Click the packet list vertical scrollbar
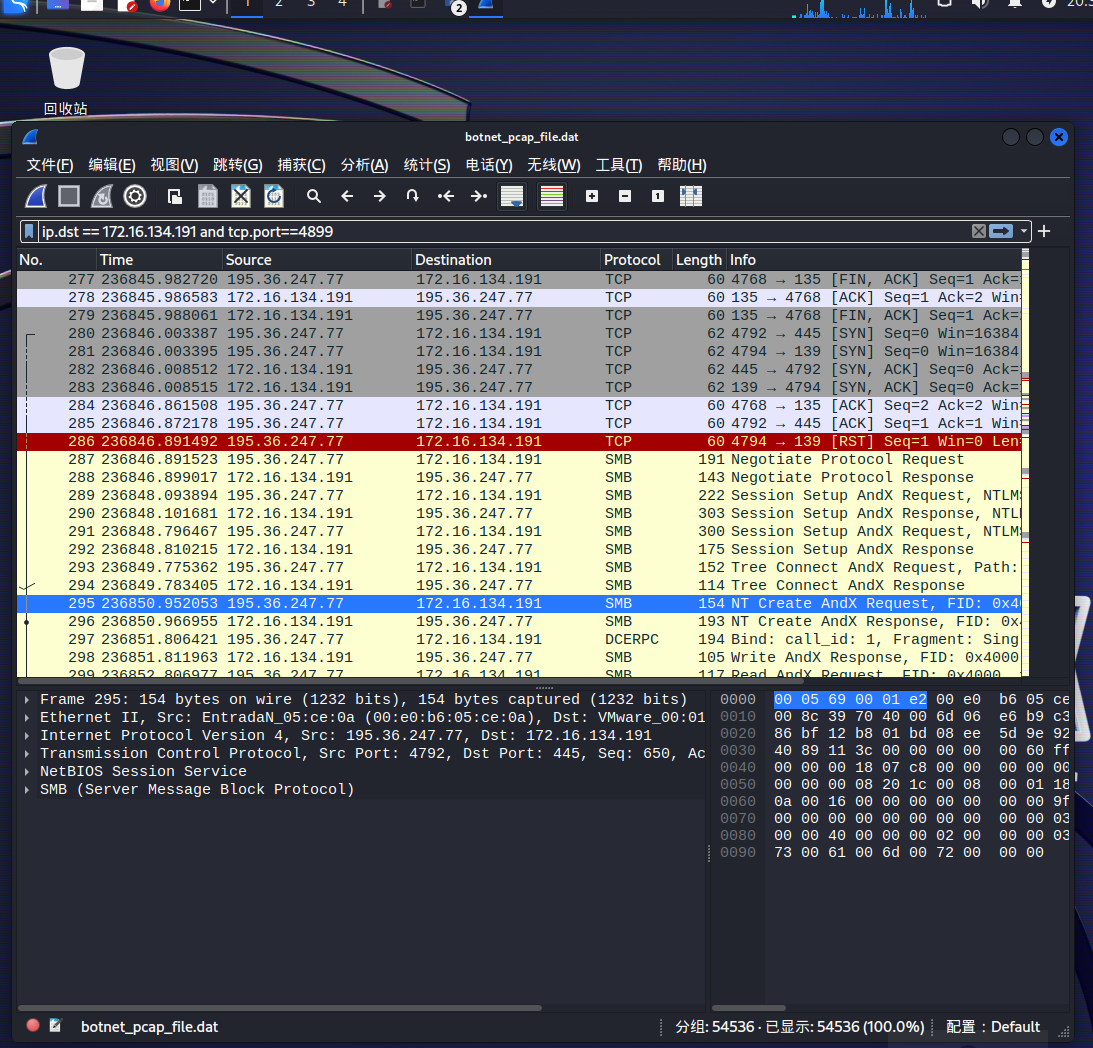 pos(1025,462)
